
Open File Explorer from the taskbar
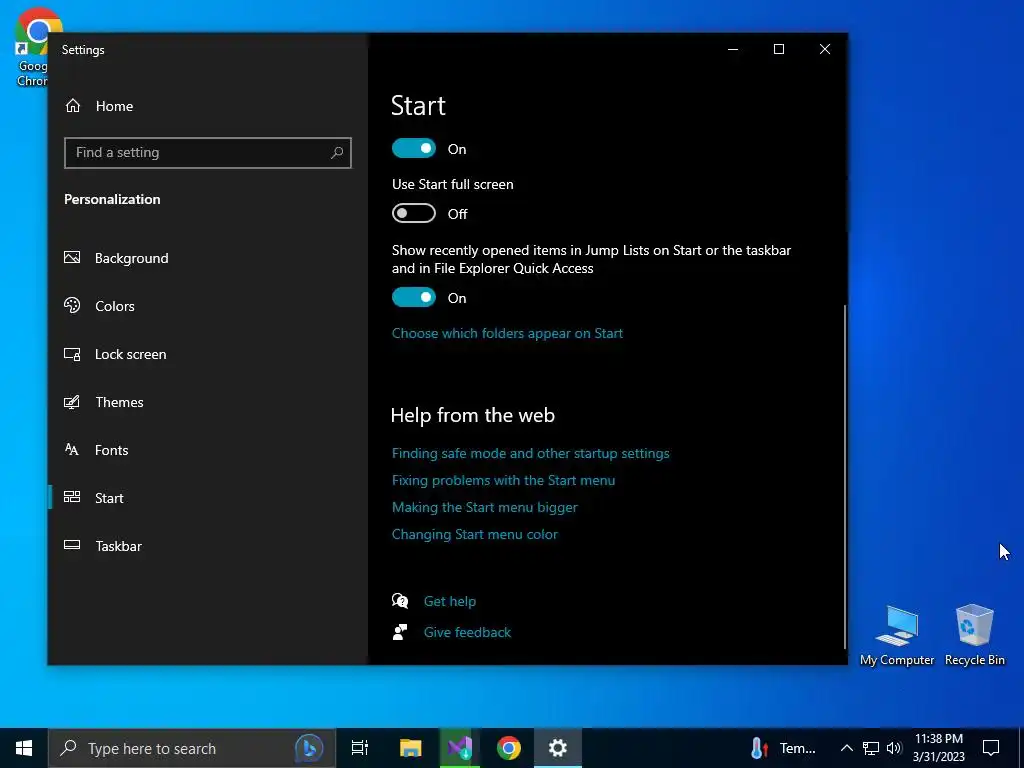click(411, 748)
